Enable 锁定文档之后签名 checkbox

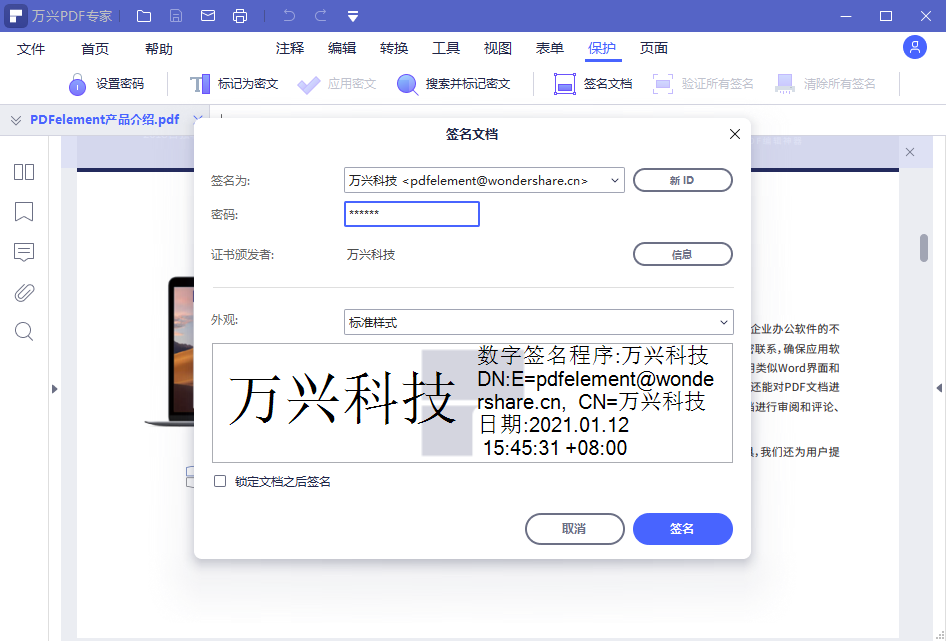(x=219, y=481)
